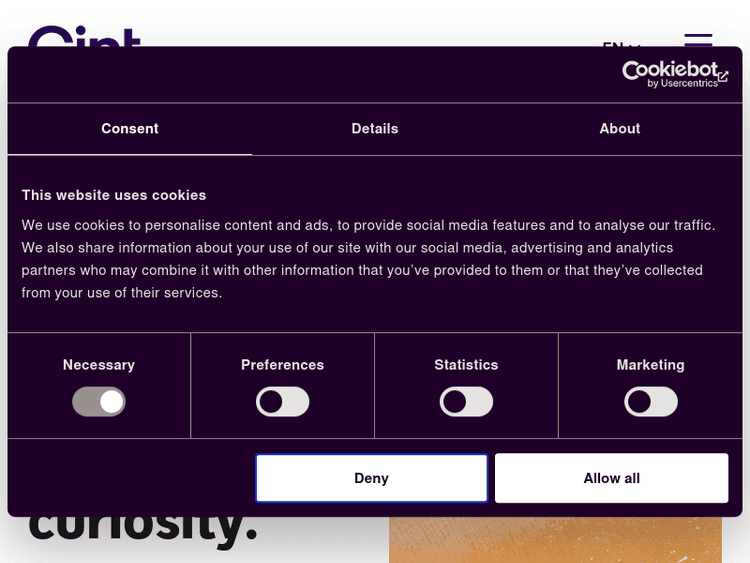Click the Cint logo in header

84,38
